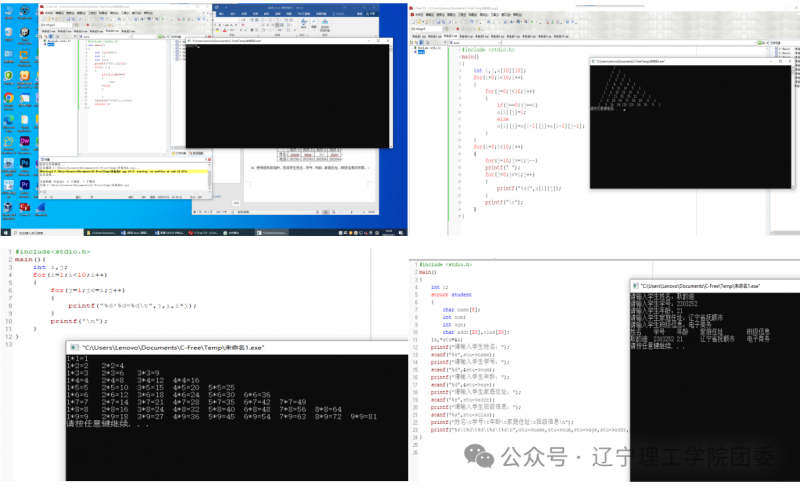This screenshot has height=489, width=800.
Task: Click the Go button beside the symbol dropdown
Action: (x=762, y=43)
